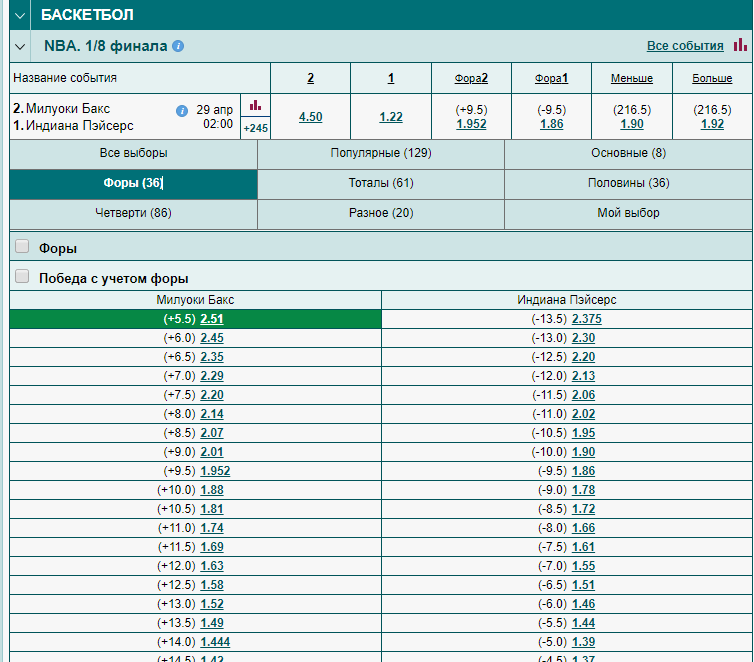Image resolution: width=754 pixels, height=662 pixels.
Task: Collapse the NBA 1/8 финала chevron
Action: pyautogui.click(x=20, y=47)
